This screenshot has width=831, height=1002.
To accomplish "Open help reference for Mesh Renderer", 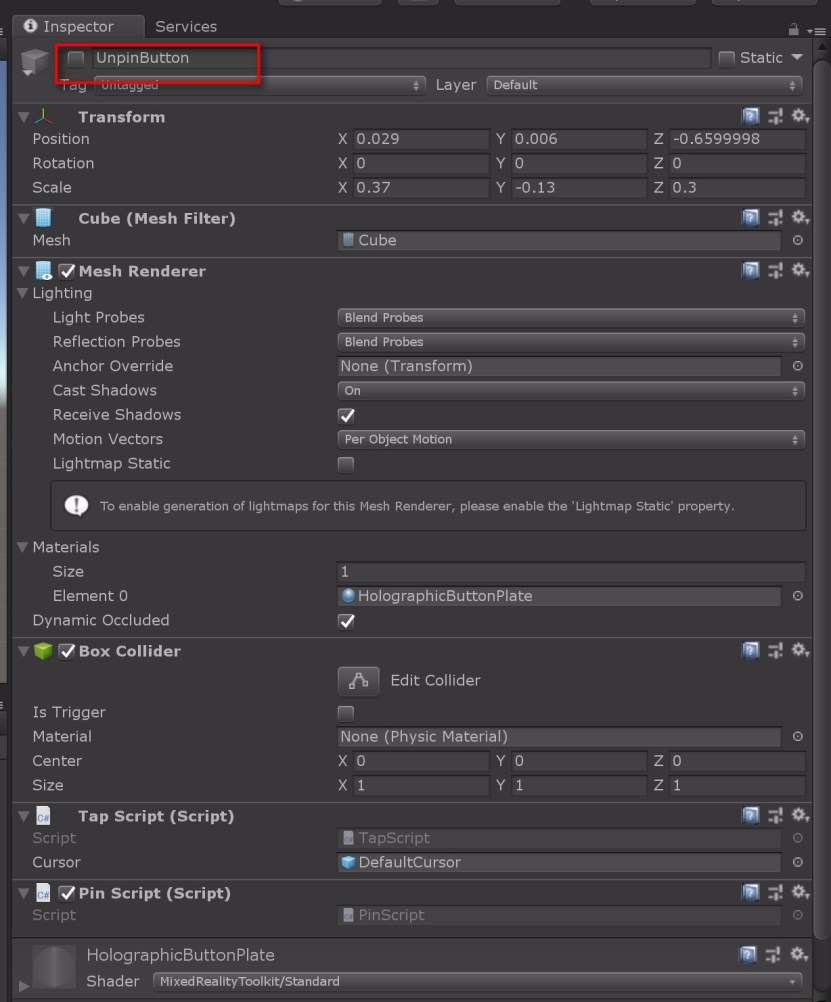I will 750,270.
